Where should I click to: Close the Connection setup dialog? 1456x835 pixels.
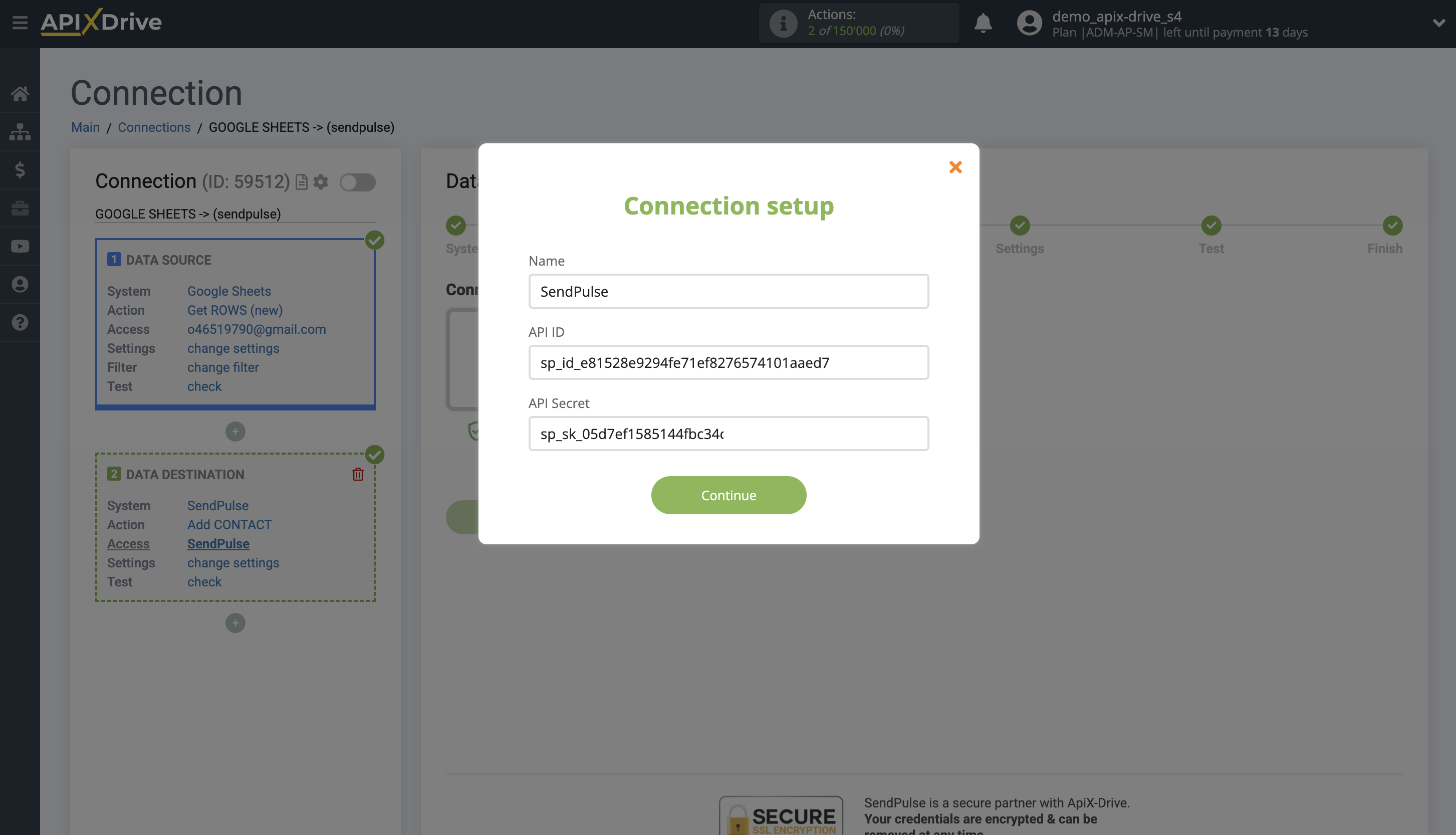click(x=955, y=167)
